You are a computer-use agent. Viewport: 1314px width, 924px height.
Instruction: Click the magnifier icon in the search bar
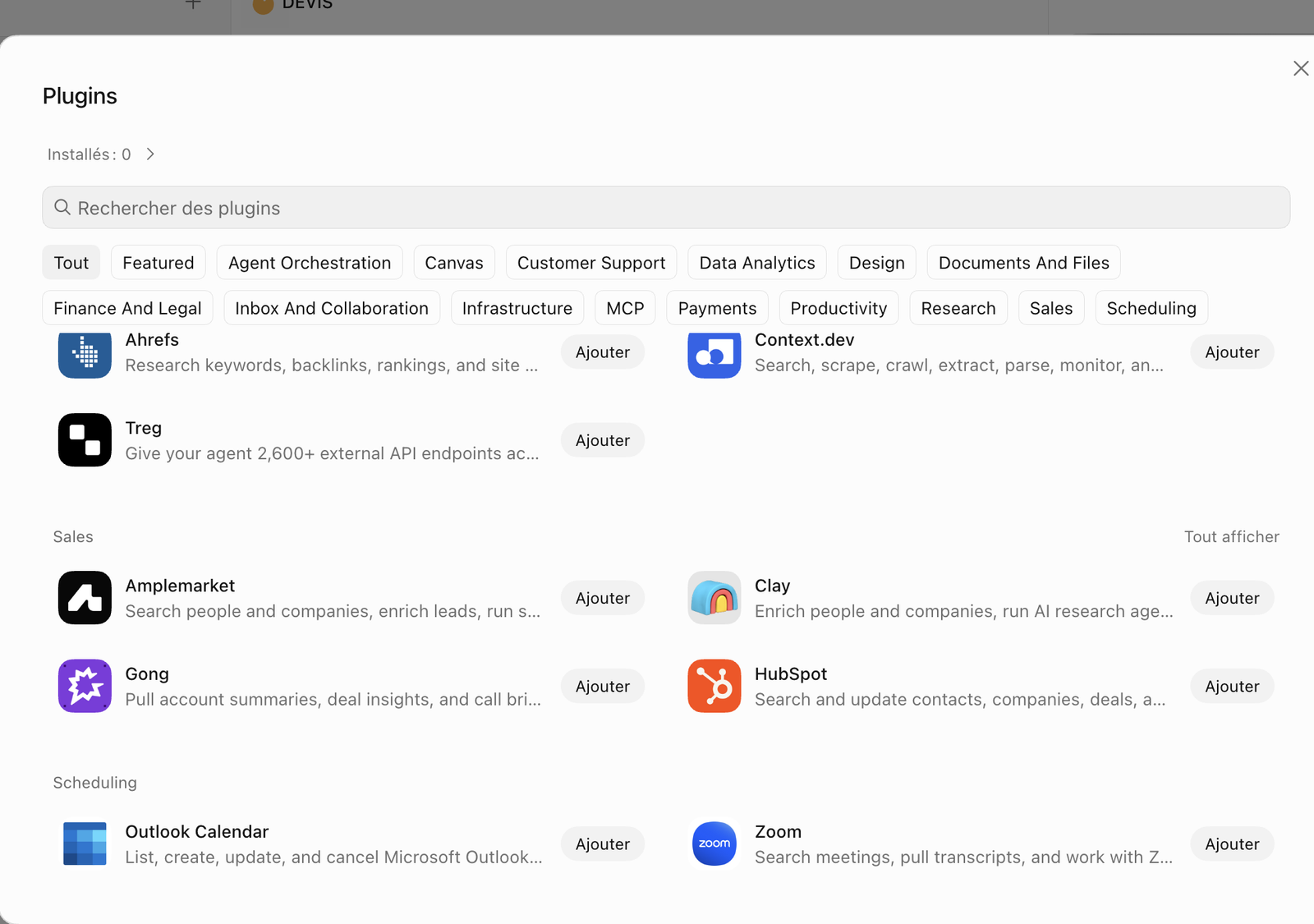point(62,208)
